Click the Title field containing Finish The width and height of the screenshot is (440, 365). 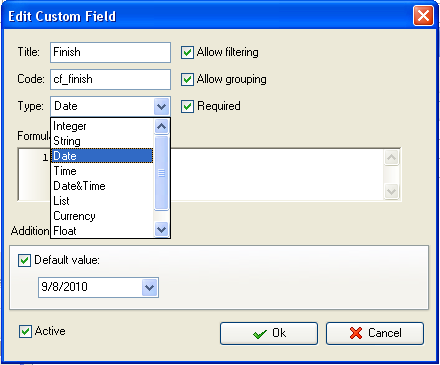click(110, 52)
